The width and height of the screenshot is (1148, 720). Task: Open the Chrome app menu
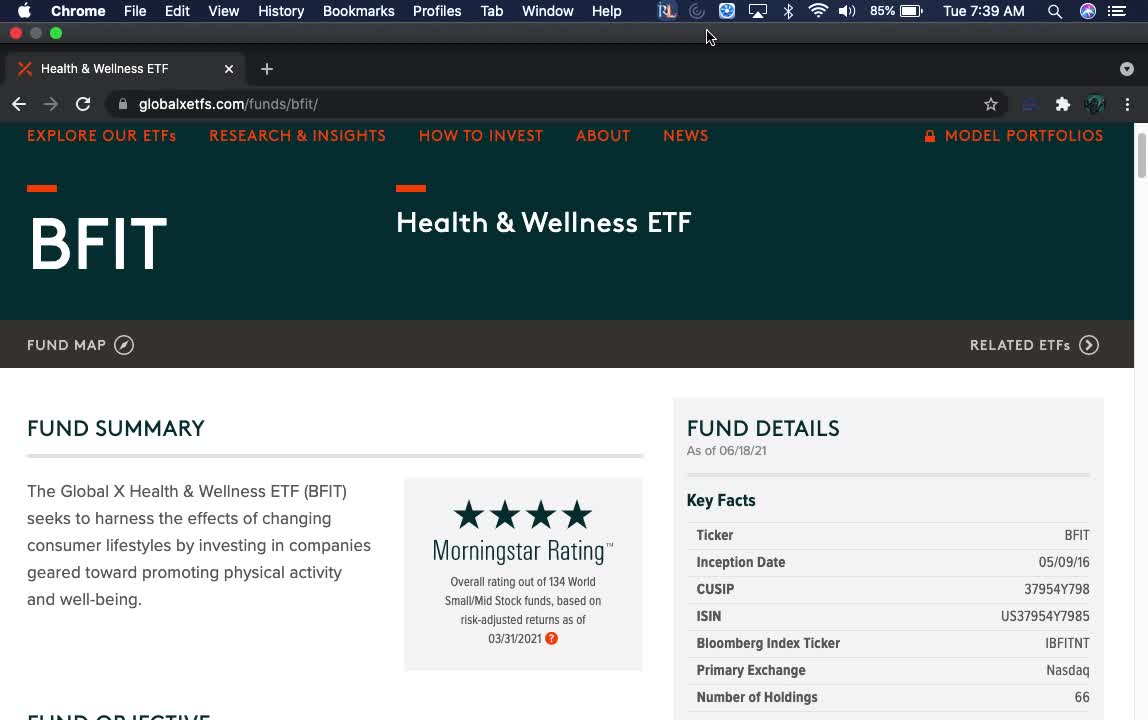pos(78,11)
